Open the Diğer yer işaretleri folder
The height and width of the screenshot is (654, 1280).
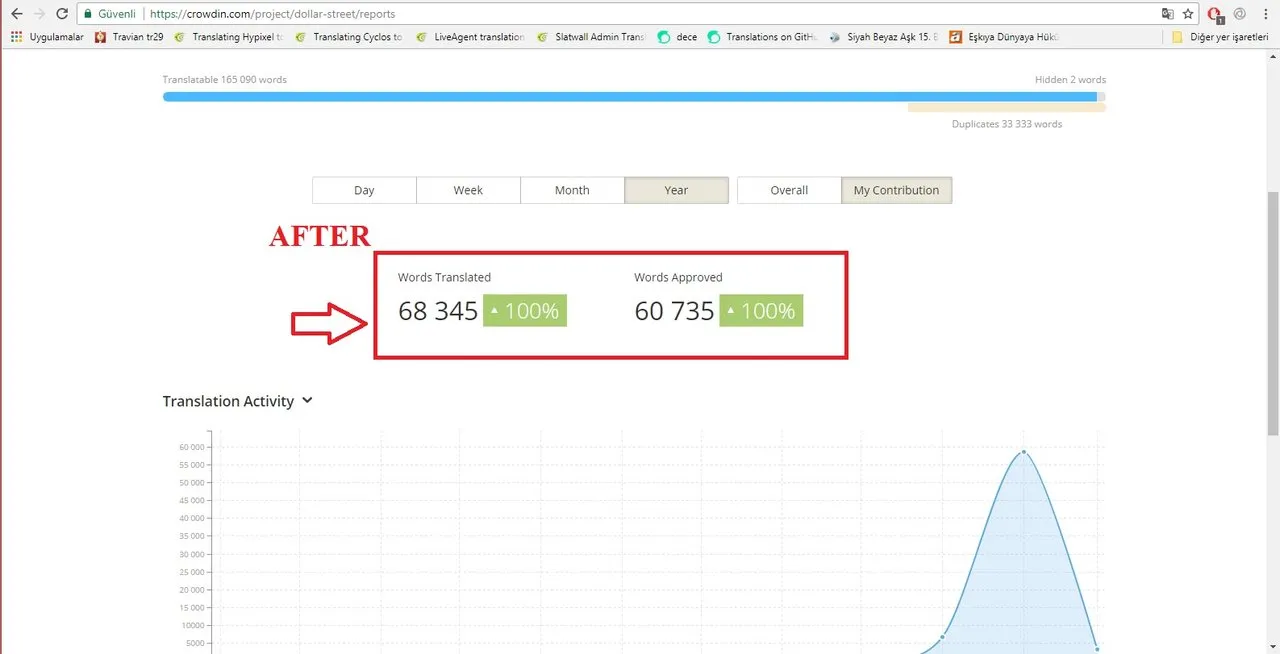[1219, 37]
